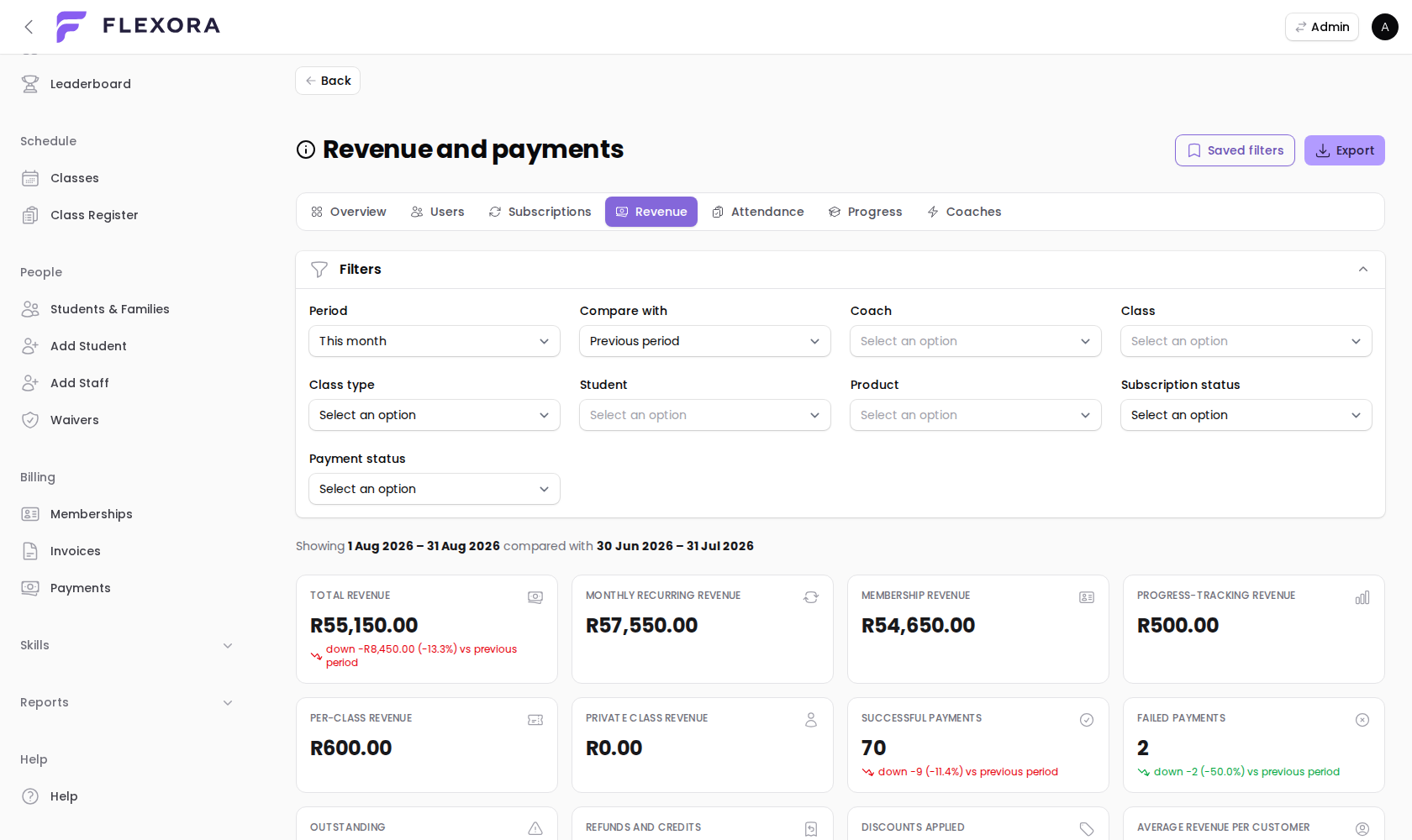Collapse the Filters panel chevron
This screenshot has width=1412, height=840.
tap(1363, 270)
